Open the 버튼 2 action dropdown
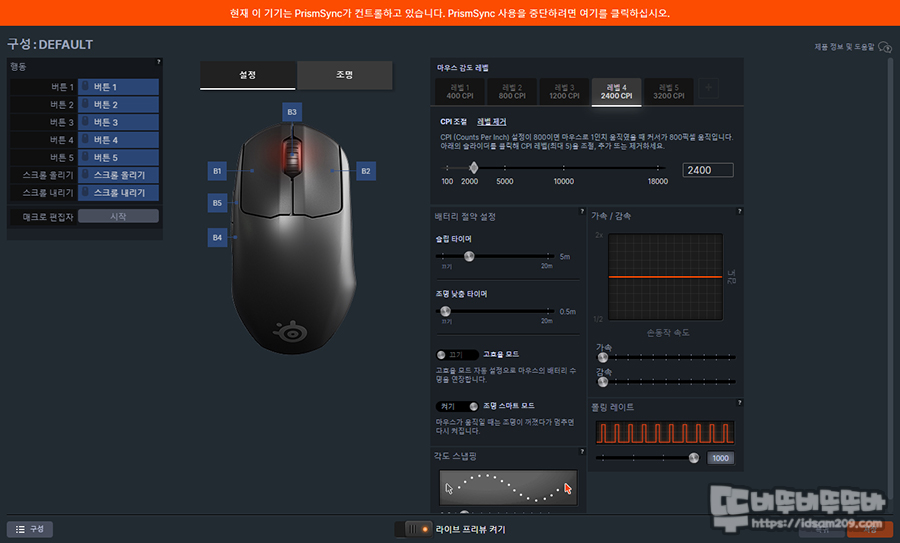Viewport: 900px width, 543px height. coord(118,104)
